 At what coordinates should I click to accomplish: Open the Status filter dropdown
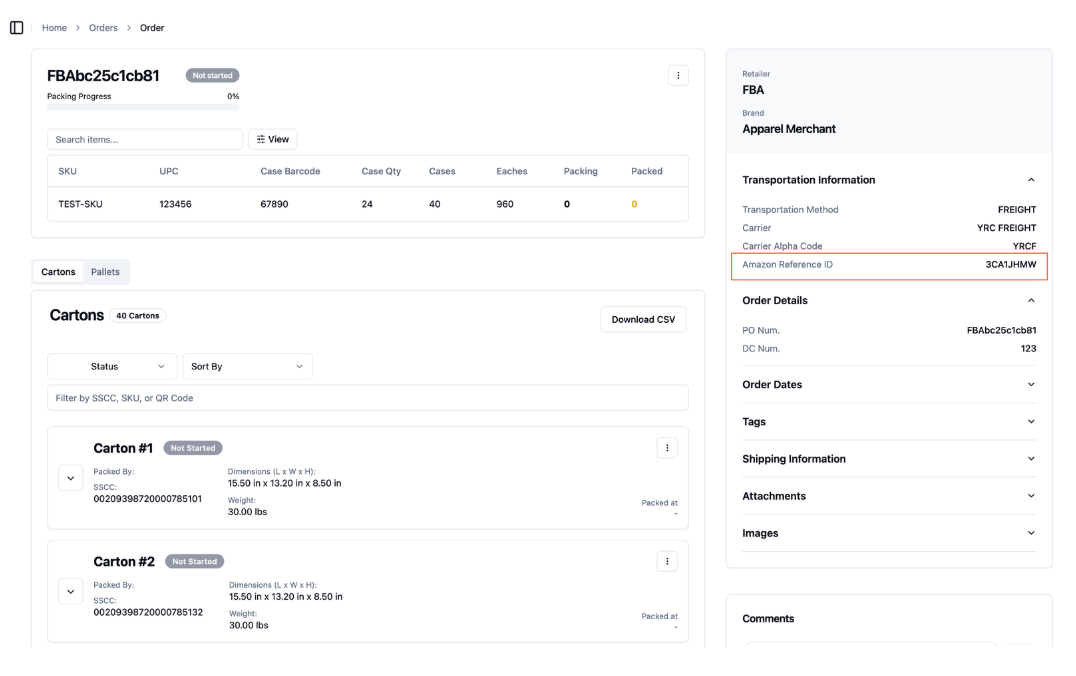click(x=113, y=366)
